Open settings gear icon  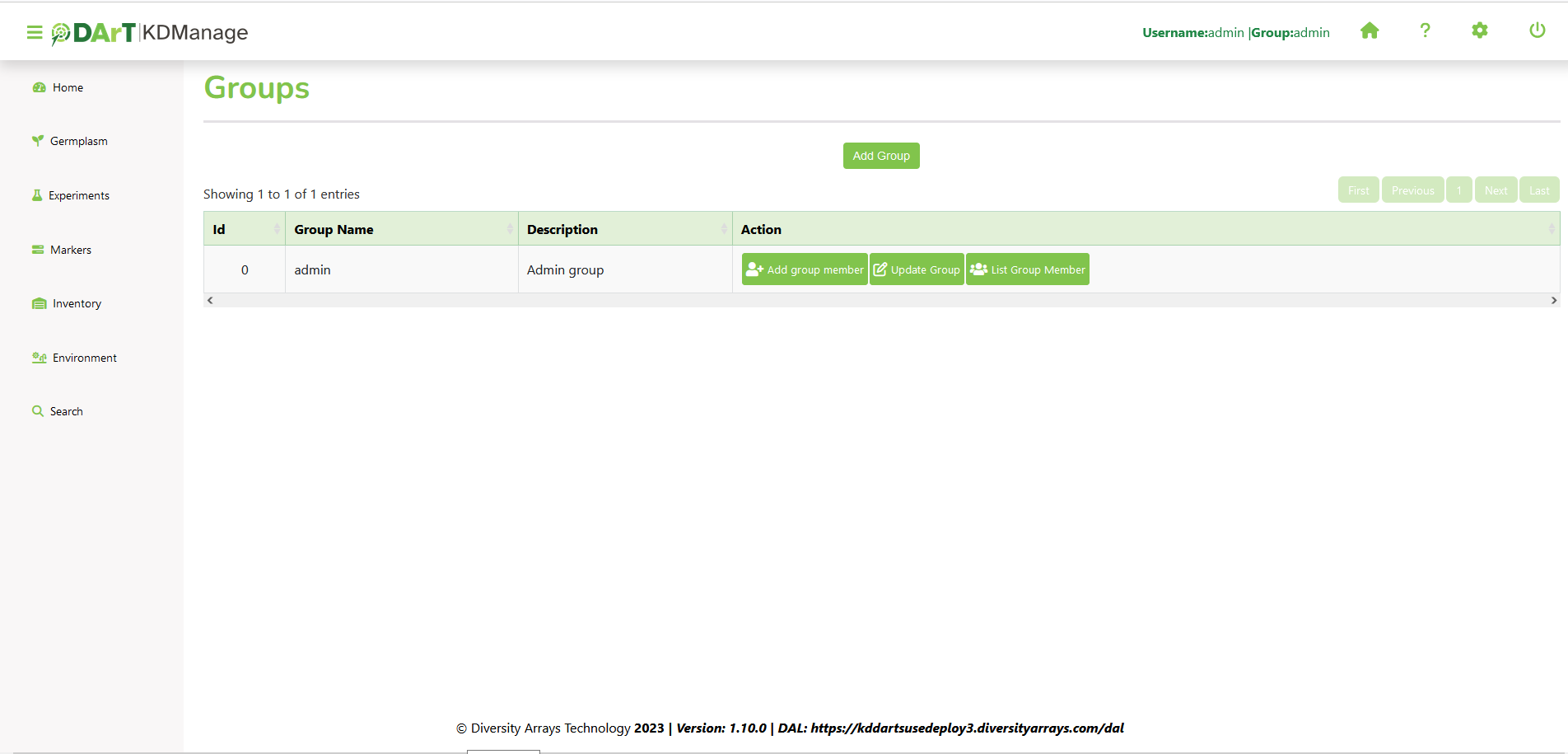pyautogui.click(x=1479, y=31)
